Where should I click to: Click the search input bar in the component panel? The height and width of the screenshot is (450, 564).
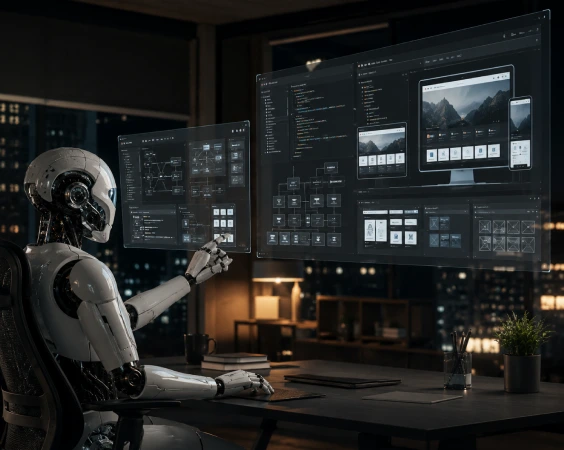click(x=375, y=212)
